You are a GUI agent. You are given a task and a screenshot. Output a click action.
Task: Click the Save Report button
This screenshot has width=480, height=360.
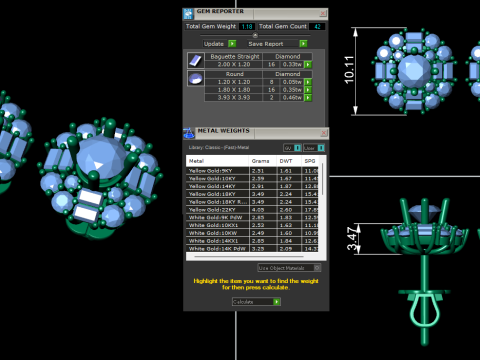[x=277, y=44]
